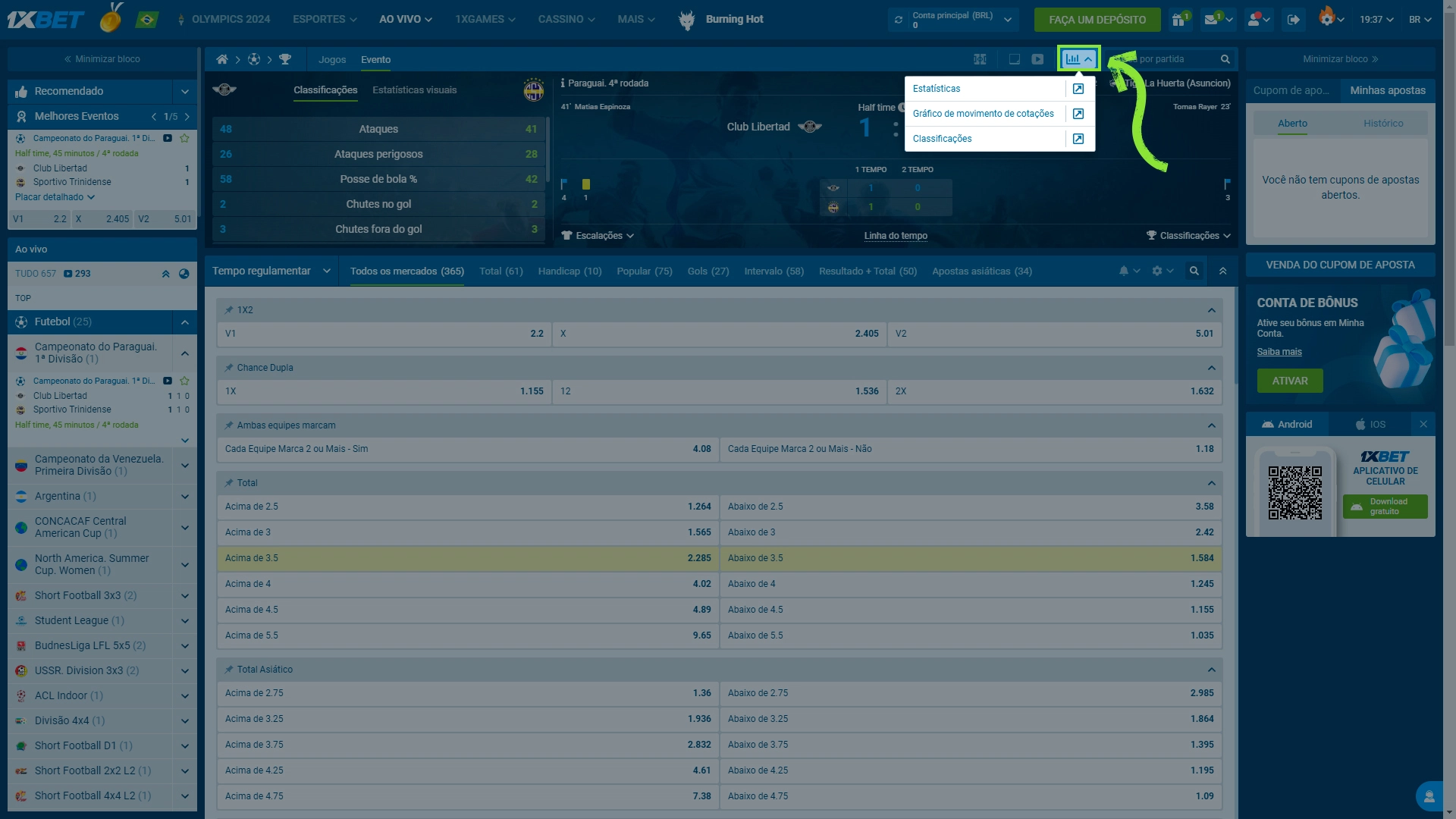
Task: Select the Estatísticas visuais tab
Action: tap(415, 90)
